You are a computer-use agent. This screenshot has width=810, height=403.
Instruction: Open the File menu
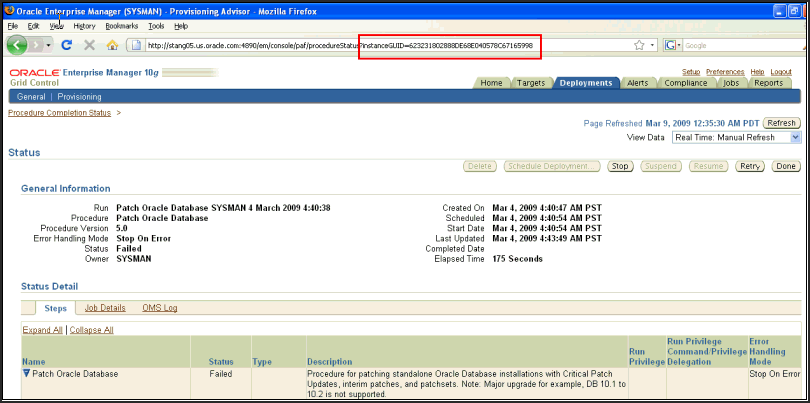[13, 26]
